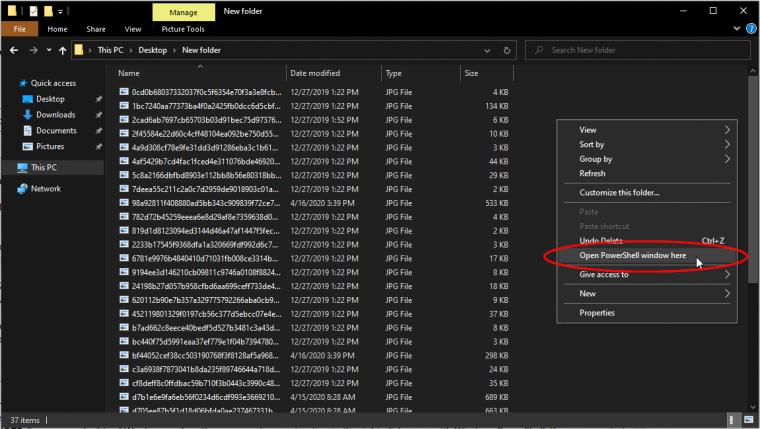Viewport: 760px width, 429px height.
Task: Open the View submenu in context menu
Action: 647,130
